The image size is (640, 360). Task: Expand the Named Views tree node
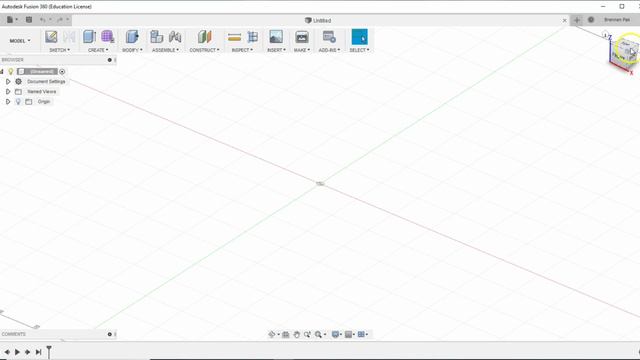click(8, 91)
